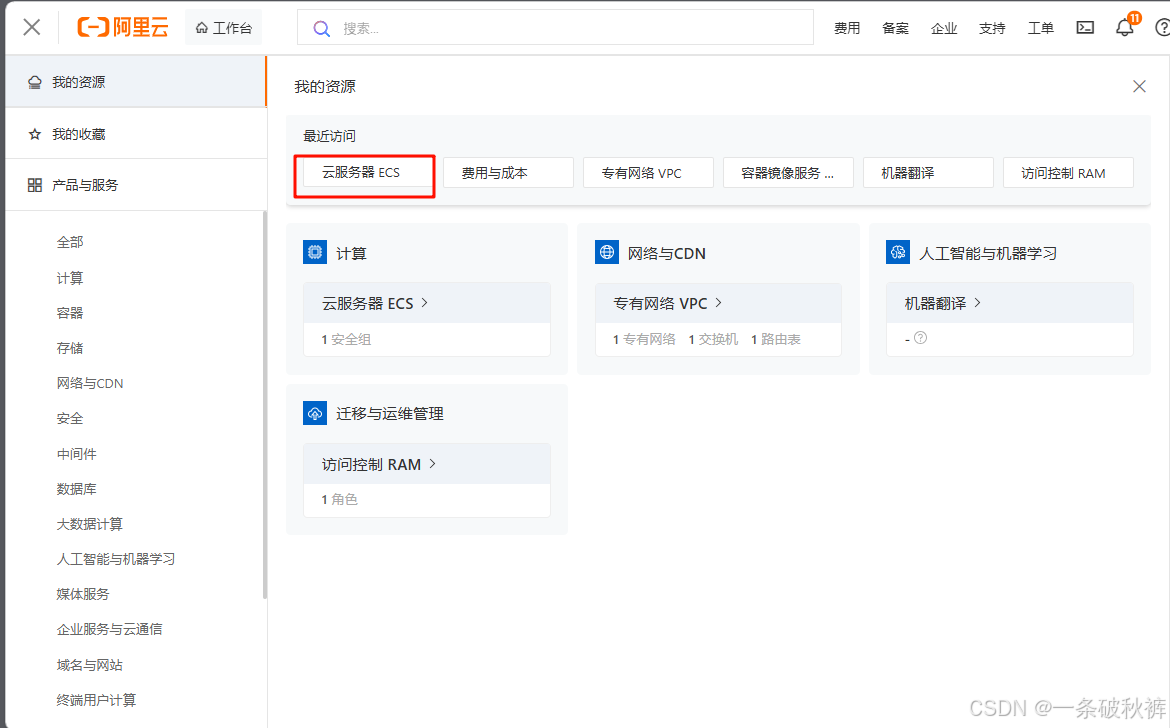Choose the 计算 category in sidebar

tap(70, 278)
